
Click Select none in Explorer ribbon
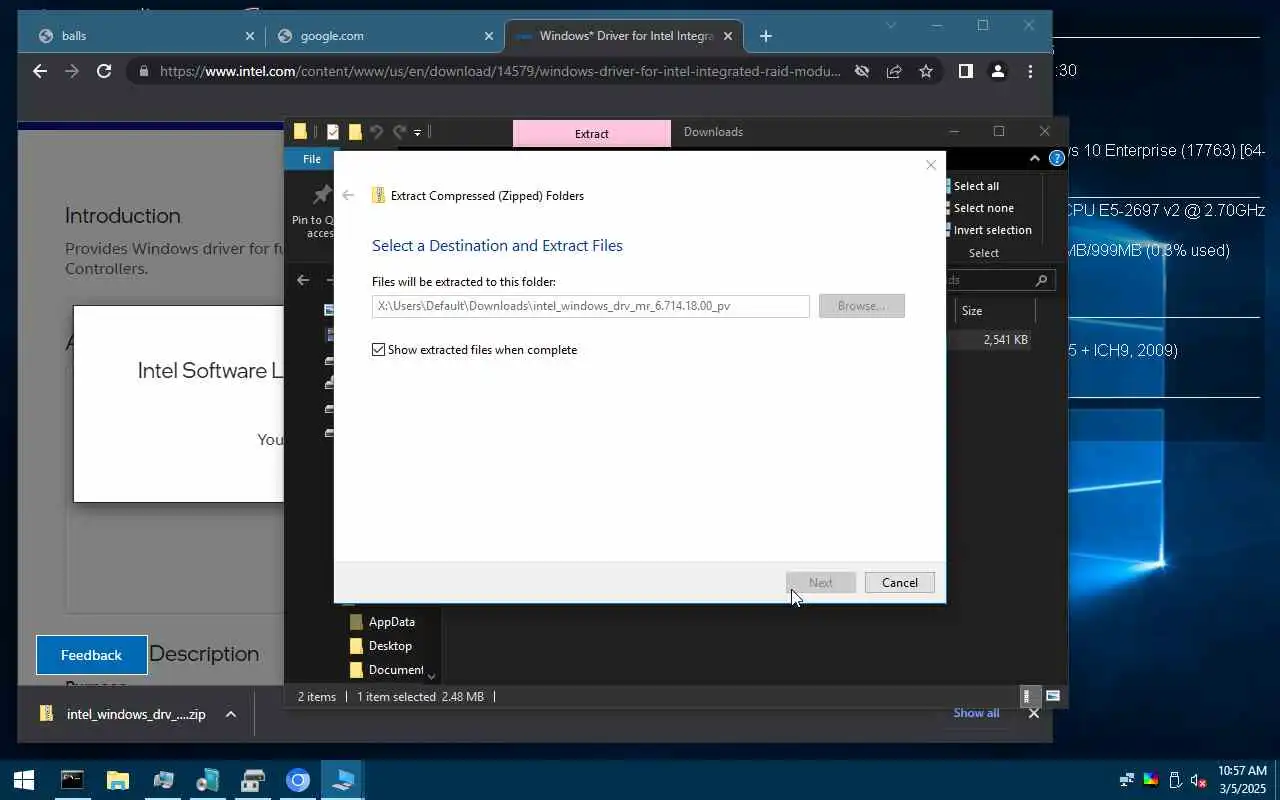[979, 208]
